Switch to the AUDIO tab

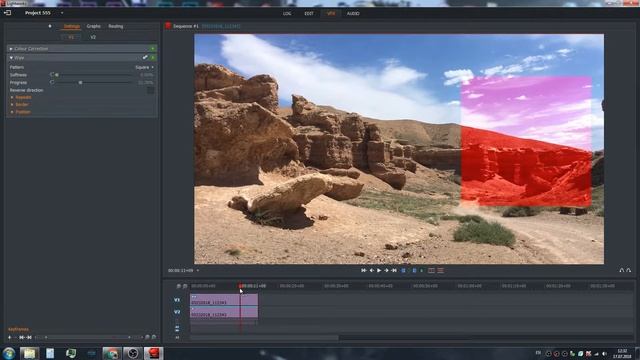pyautogui.click(x=353, y=13)
